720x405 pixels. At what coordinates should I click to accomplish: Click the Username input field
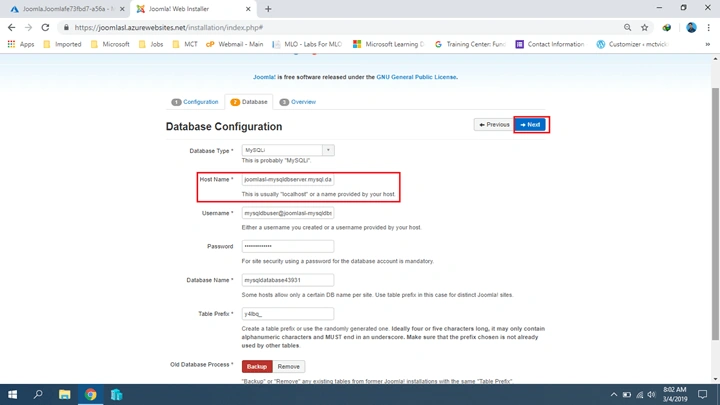pos(287,213)
